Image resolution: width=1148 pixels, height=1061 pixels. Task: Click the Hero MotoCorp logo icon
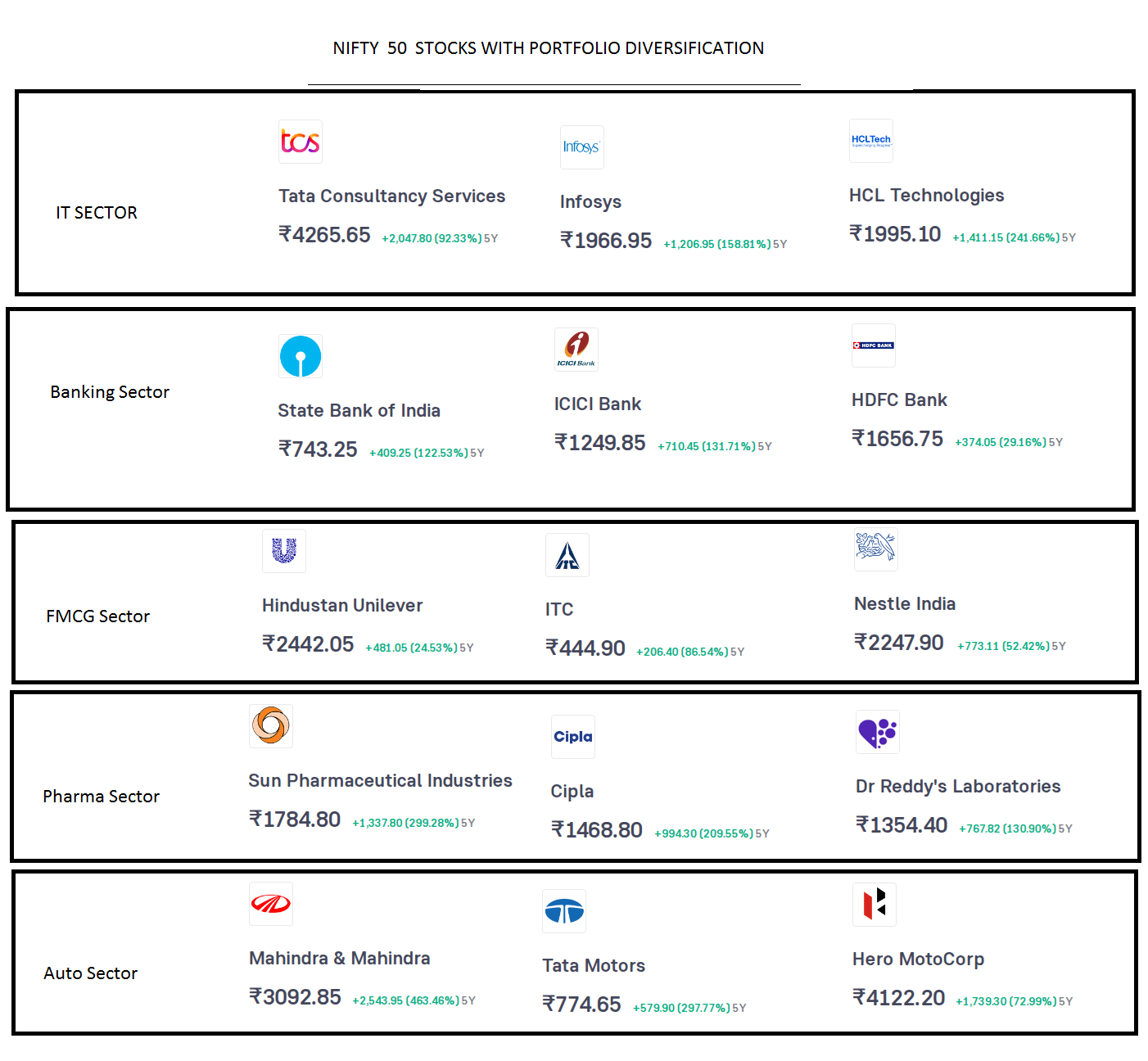click(875, 905)
